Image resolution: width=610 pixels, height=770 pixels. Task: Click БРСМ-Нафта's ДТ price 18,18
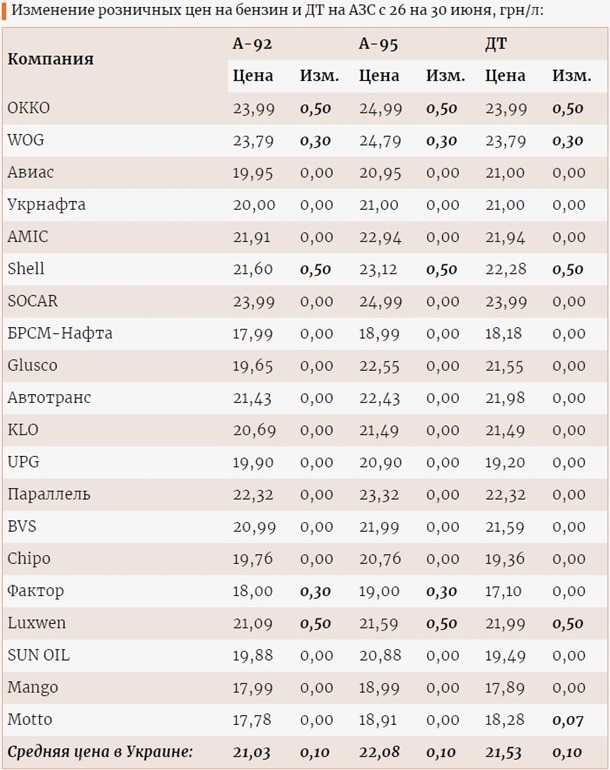505,334
